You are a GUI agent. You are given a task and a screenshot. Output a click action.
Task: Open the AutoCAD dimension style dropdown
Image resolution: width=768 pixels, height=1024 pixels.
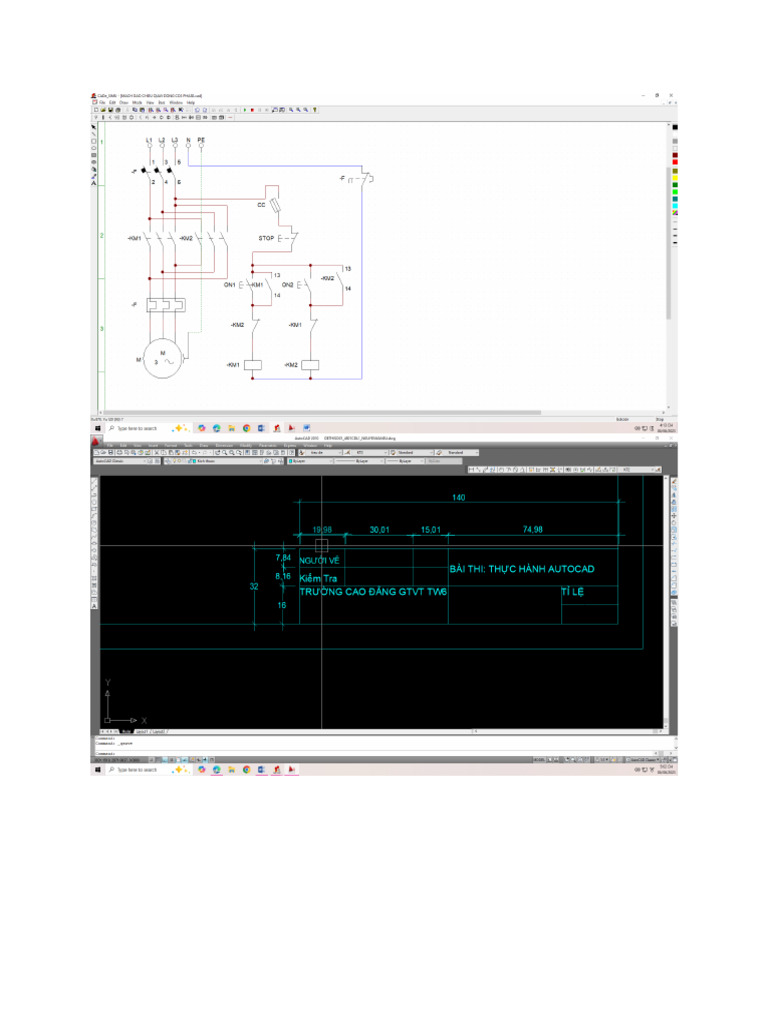[366, 453]
